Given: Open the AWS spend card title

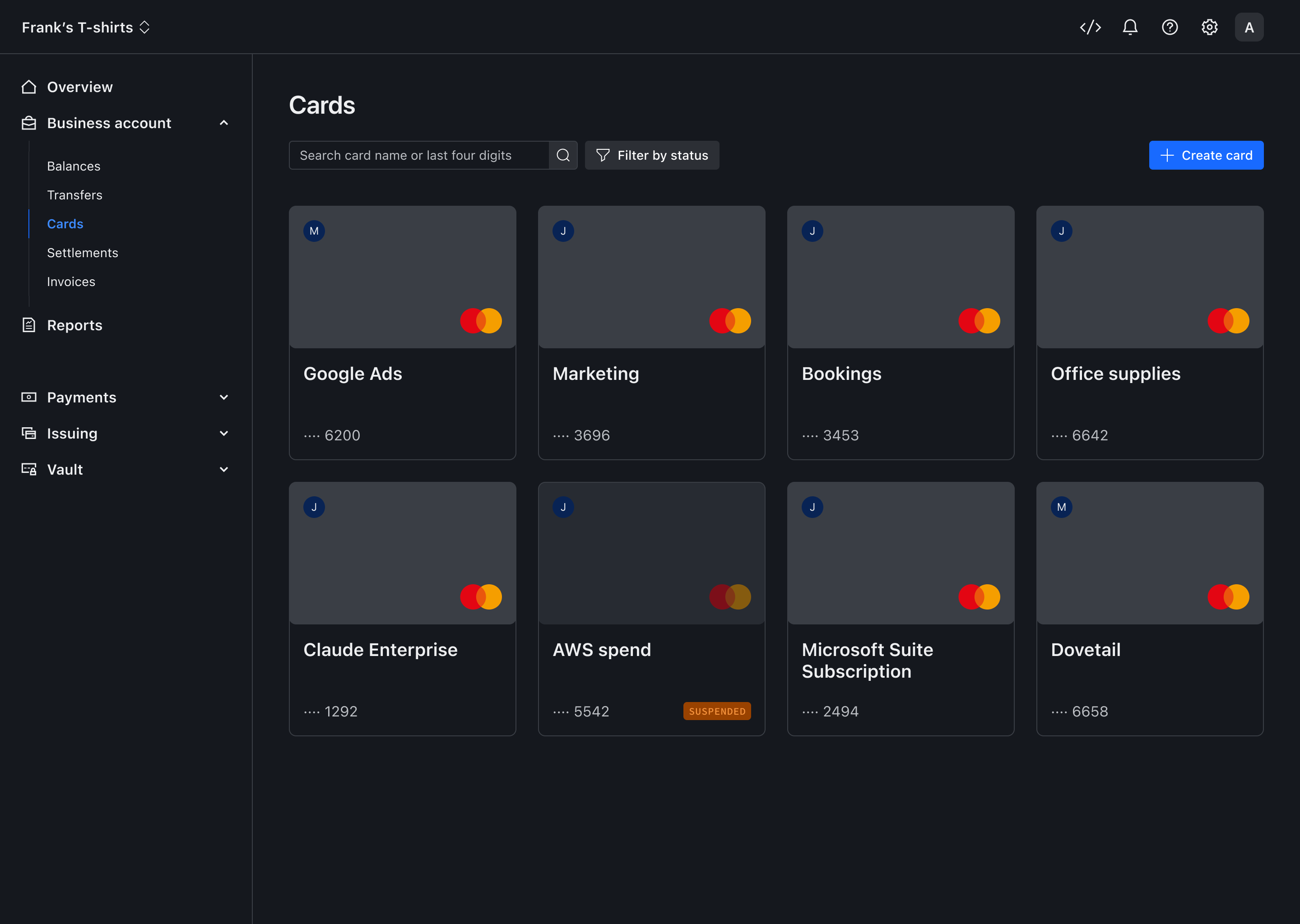Looking at the screenshot, I should (x=602, y=650).
